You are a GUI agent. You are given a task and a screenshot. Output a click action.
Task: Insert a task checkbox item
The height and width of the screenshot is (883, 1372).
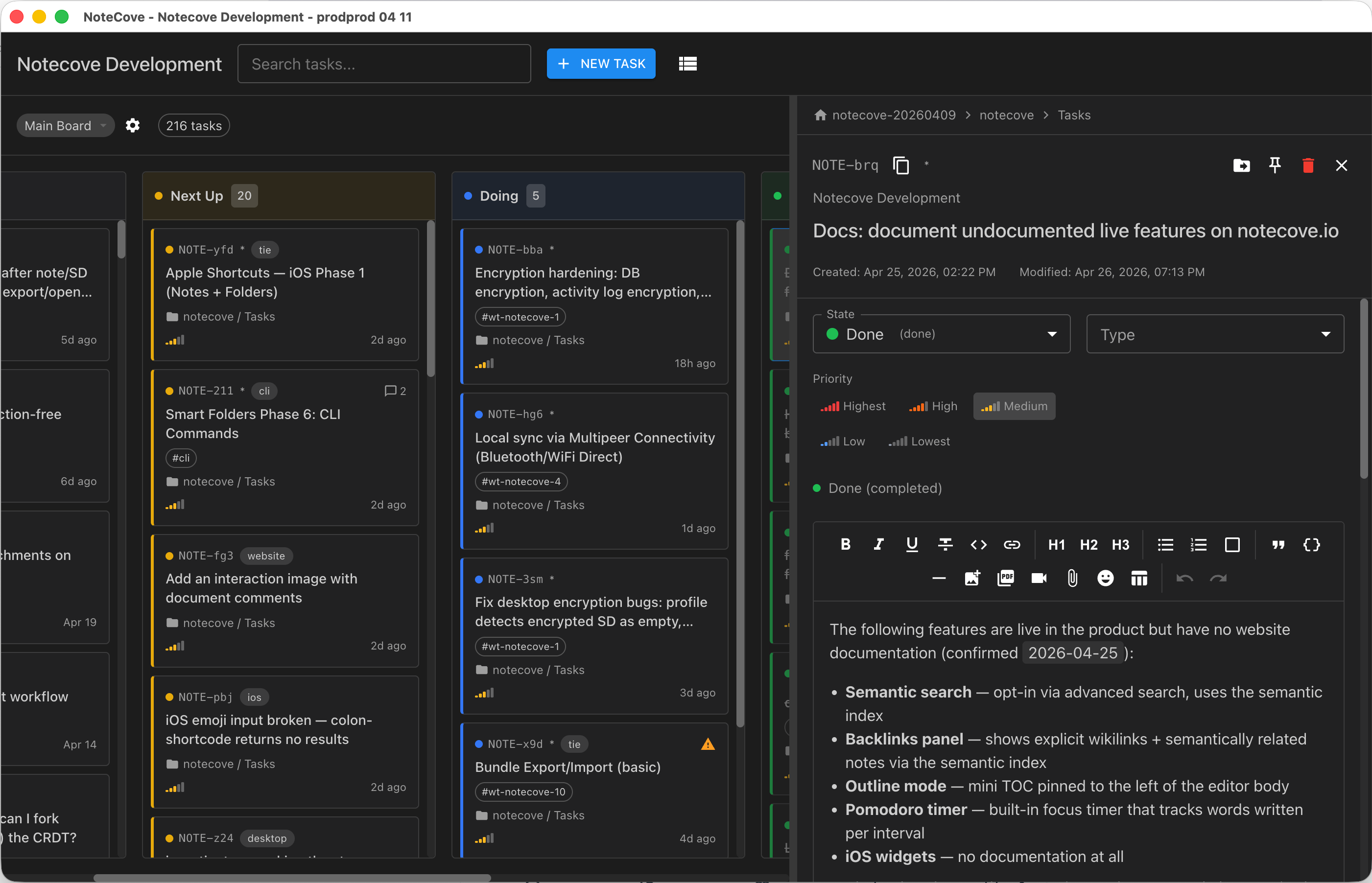click(1231, 544)
